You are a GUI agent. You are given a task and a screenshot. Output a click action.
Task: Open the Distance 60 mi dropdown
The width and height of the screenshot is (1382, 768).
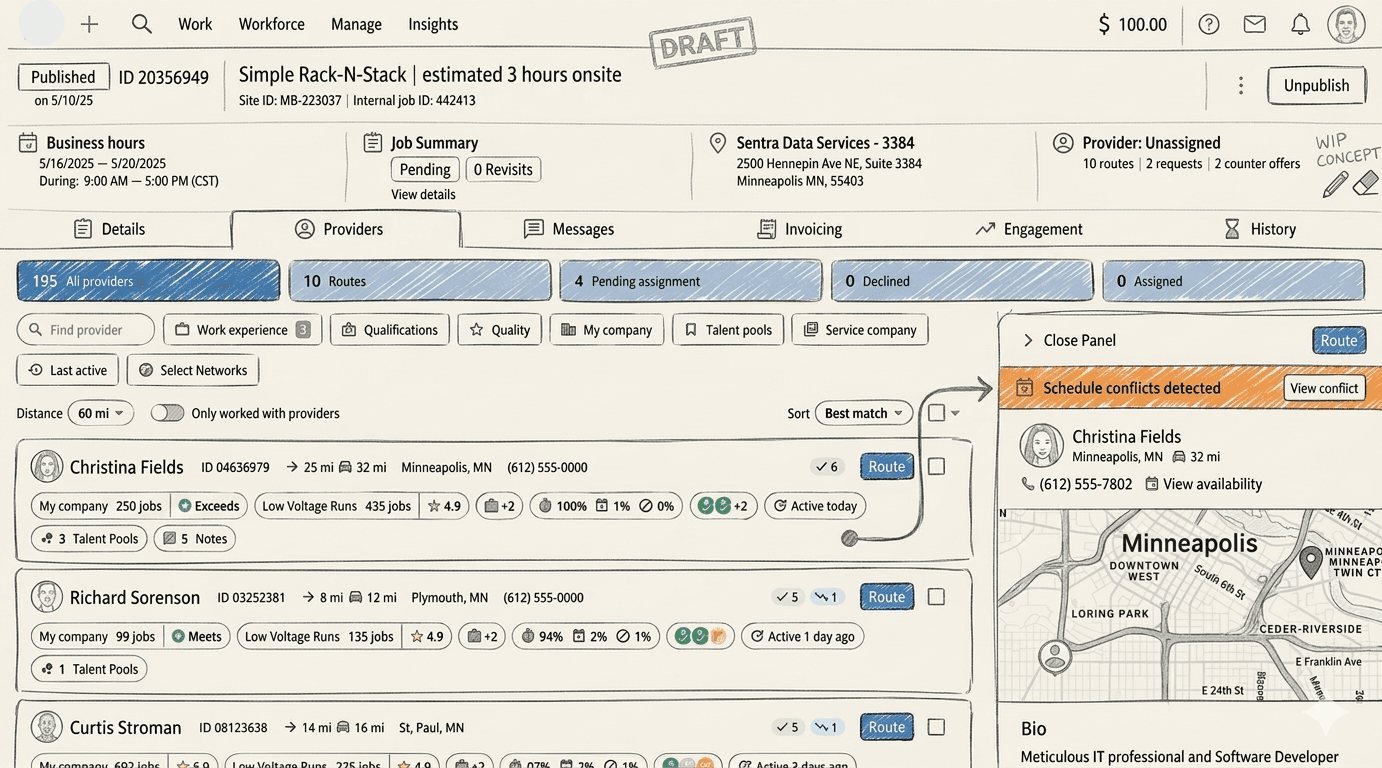[100, 413]
